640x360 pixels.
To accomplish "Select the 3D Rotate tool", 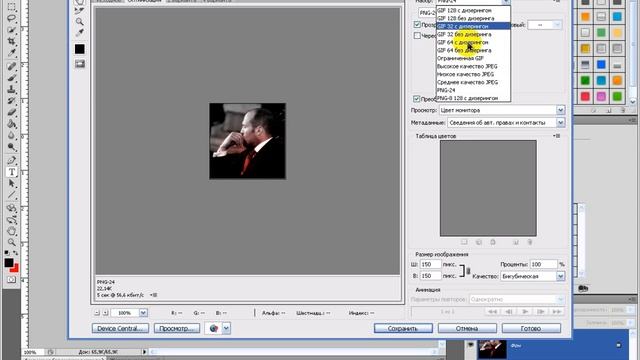I will coord(11,208).
